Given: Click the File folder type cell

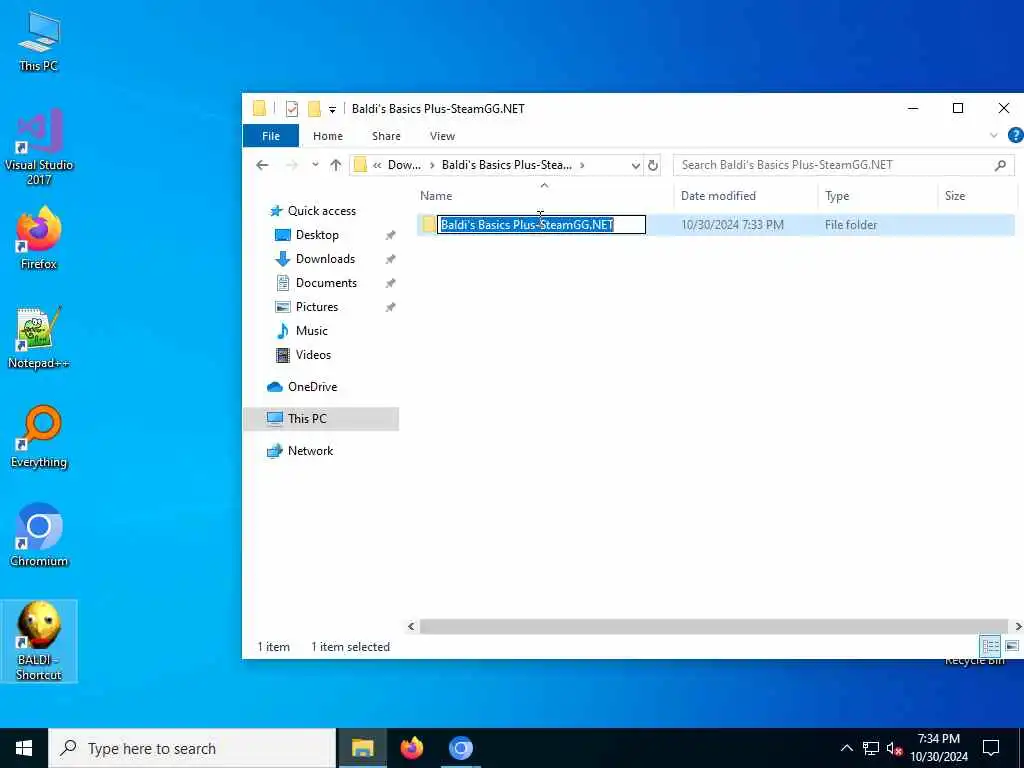Looking at the screenshot, I should click(x=851, y=225).
